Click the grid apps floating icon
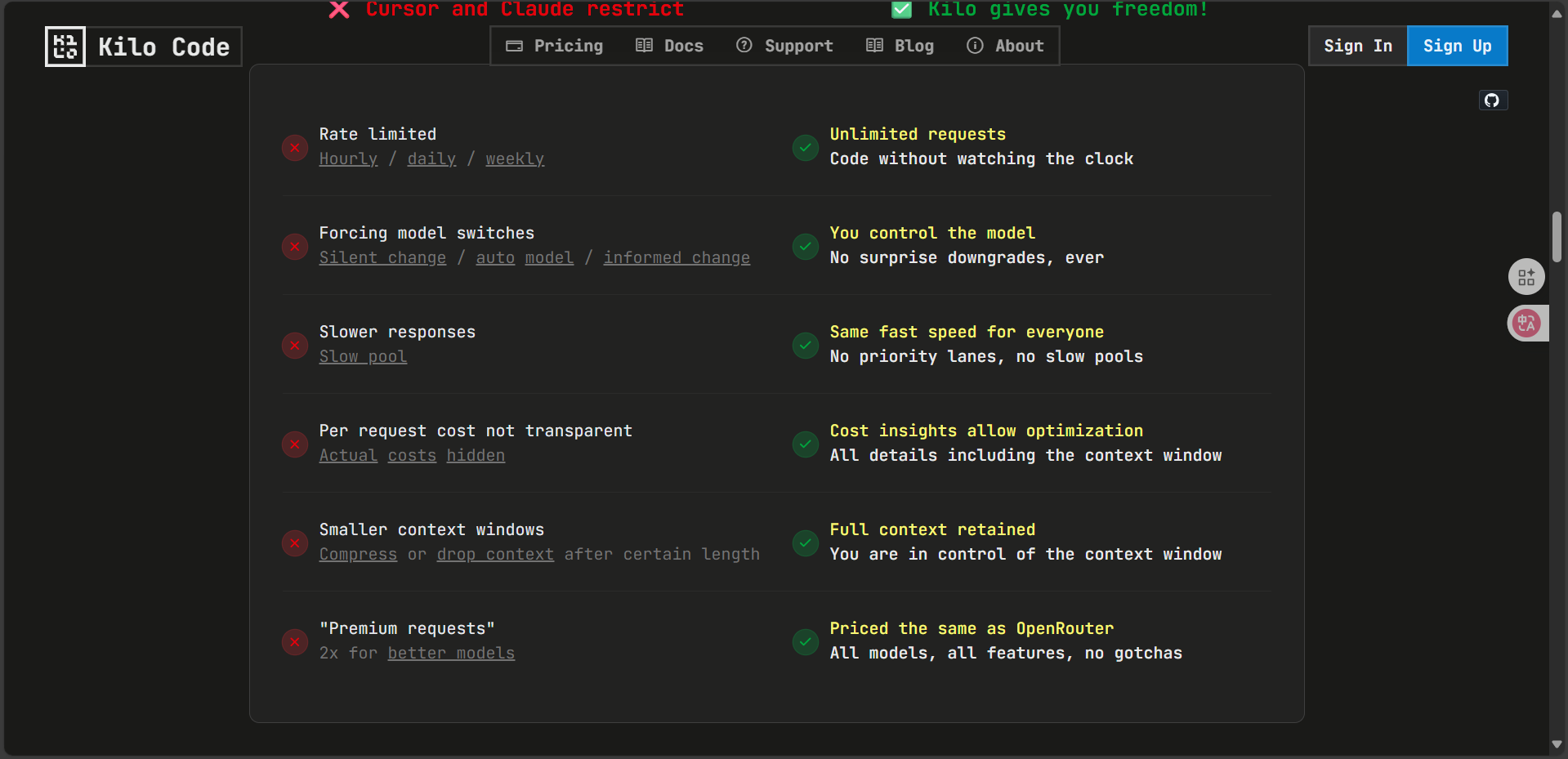 (1526, 277)
